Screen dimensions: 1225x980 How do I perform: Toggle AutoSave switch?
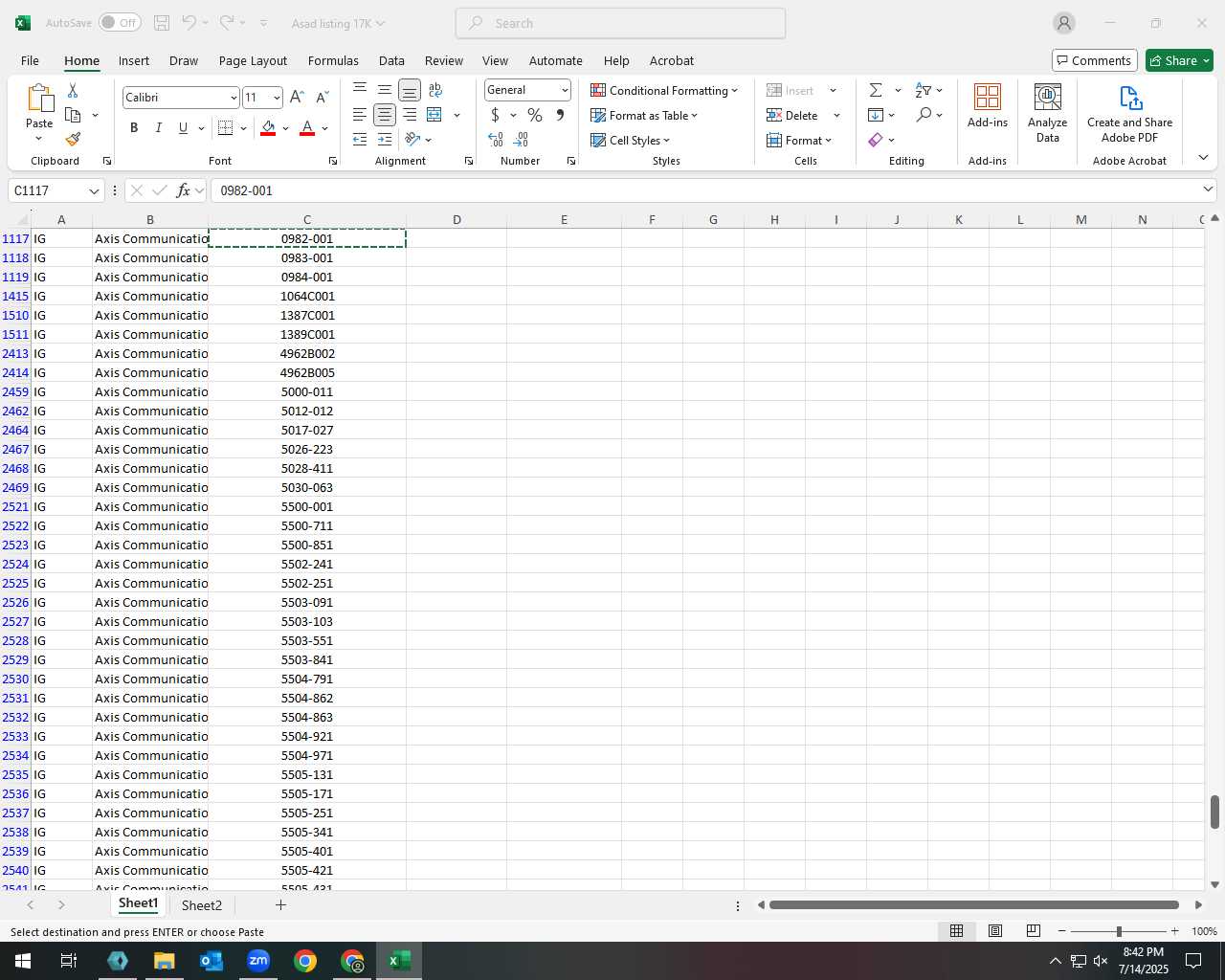[120, 23]
